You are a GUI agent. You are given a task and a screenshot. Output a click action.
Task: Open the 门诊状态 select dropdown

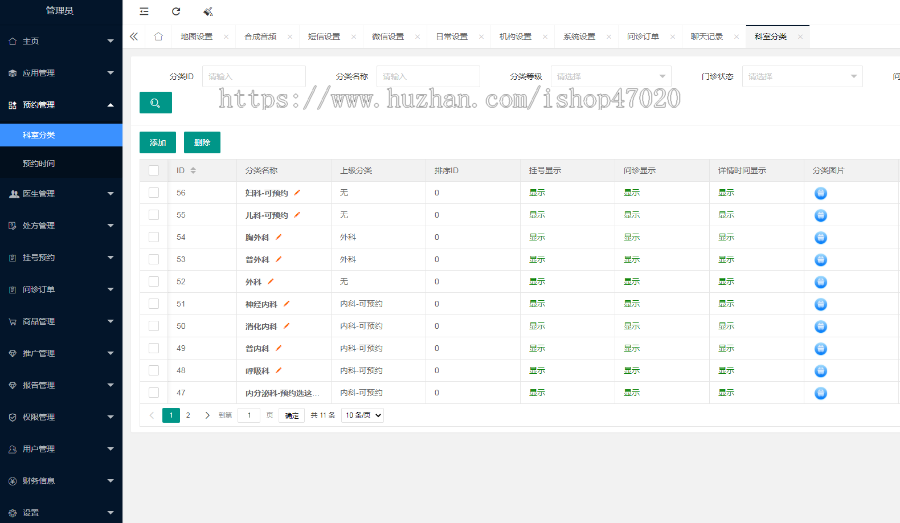click(802, 76)
